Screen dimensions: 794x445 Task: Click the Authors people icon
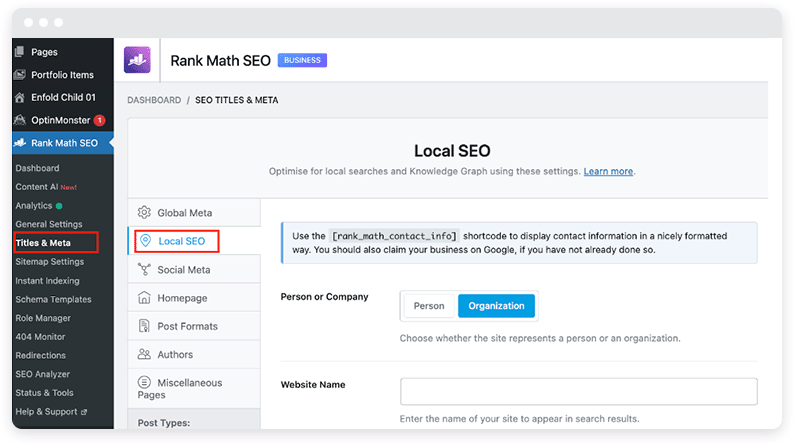(x=144, y=354)
